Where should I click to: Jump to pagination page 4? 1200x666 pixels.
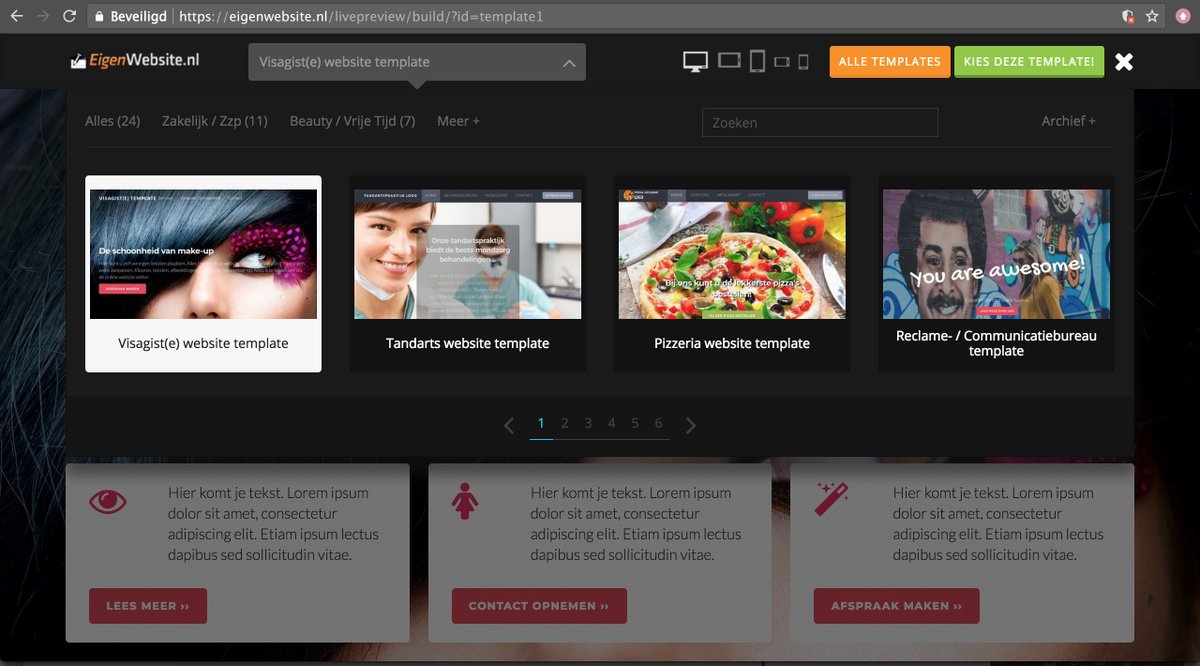point(611,424)
